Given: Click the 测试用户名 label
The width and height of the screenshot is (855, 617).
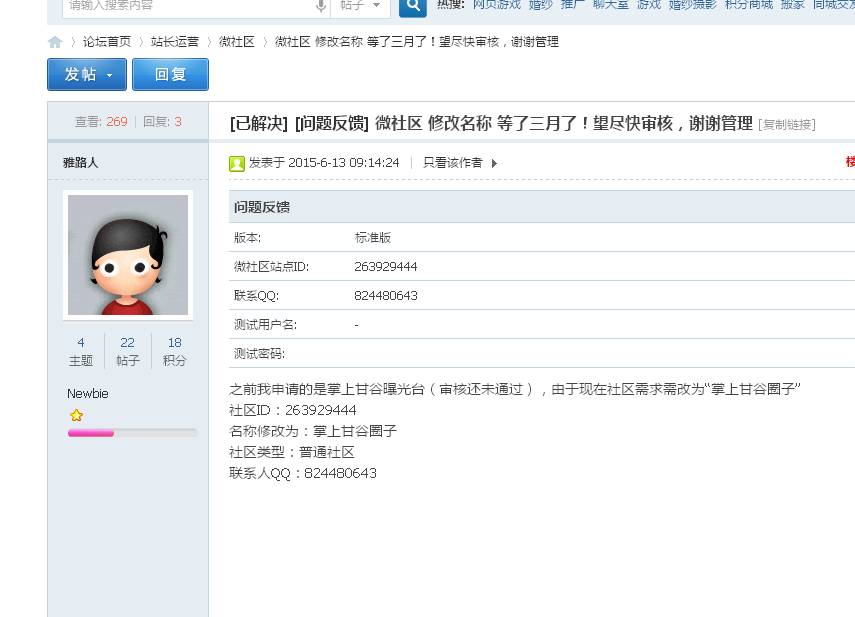Looking at the screenshot, I should click(x=266, y=325).
